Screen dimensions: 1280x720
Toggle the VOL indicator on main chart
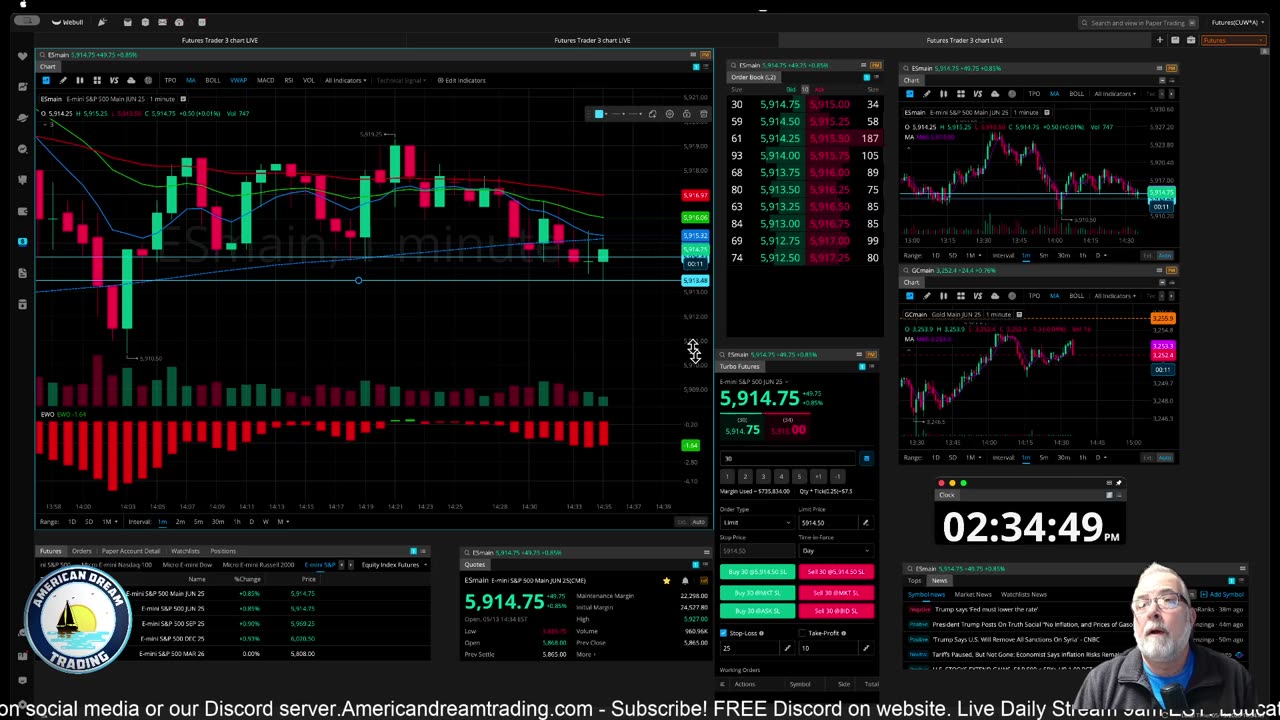(x=308, y=80)
